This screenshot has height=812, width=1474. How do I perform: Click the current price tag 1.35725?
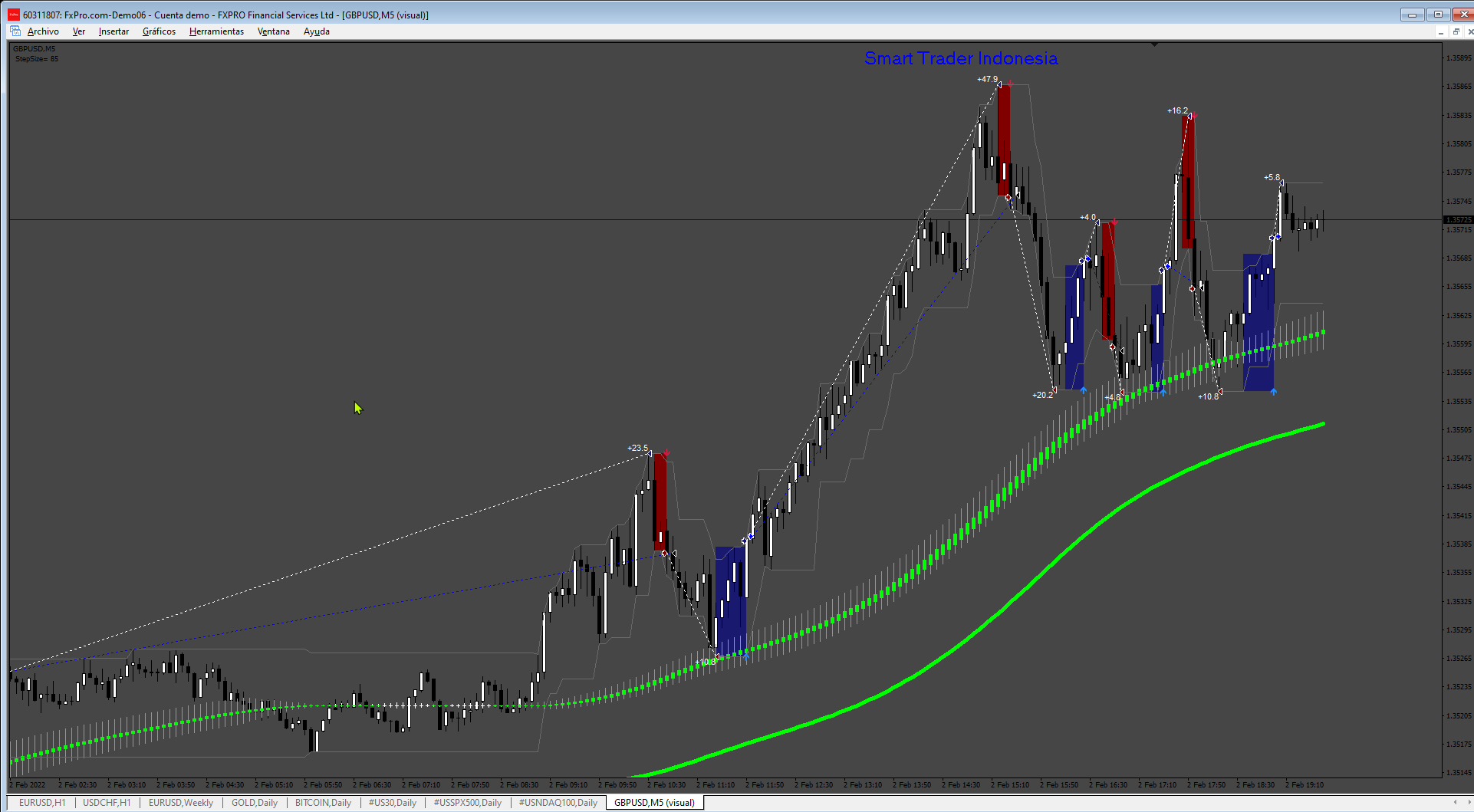tap(1458, 220)
